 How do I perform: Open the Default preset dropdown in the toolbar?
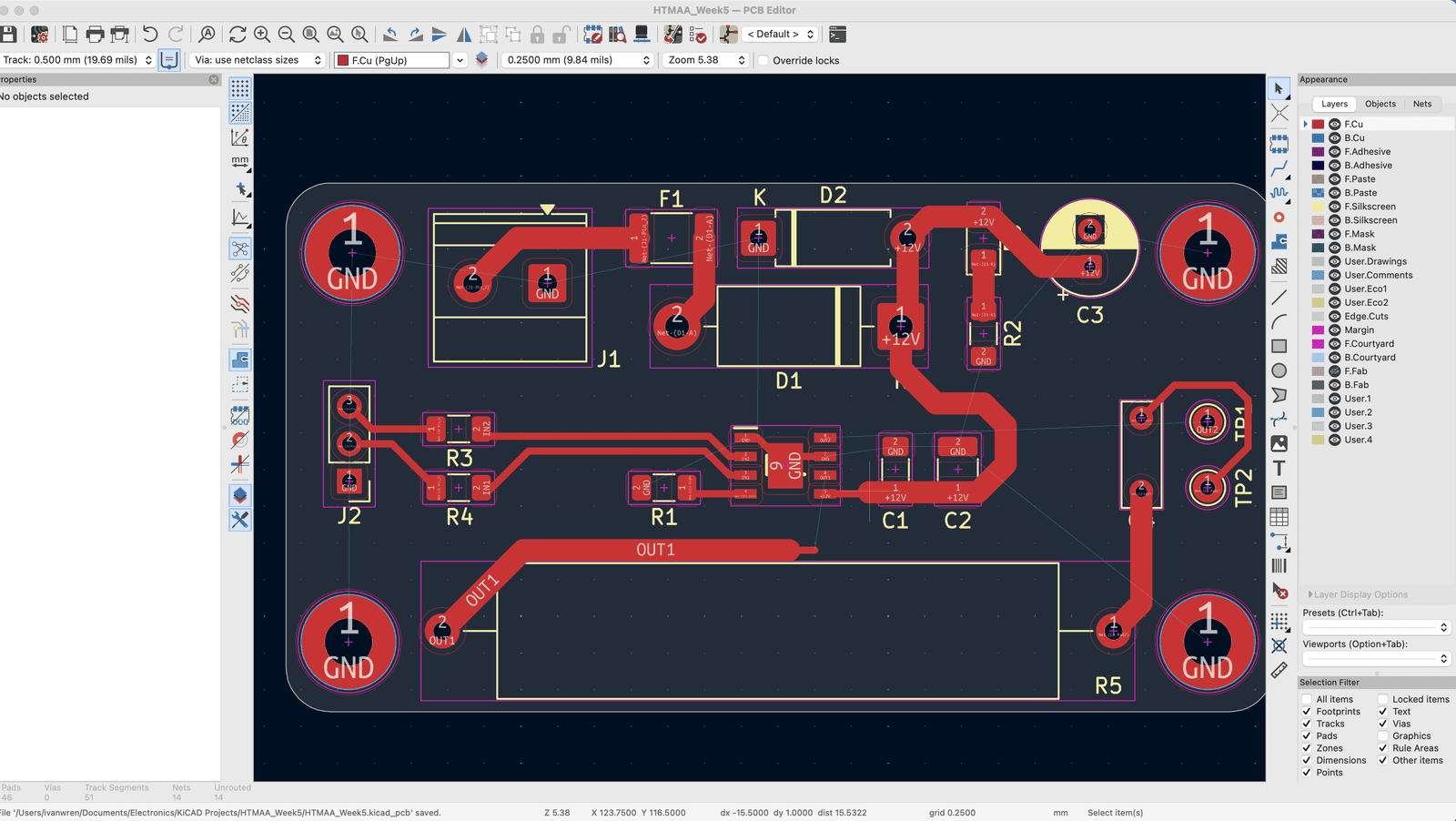(x=780, y=35)
